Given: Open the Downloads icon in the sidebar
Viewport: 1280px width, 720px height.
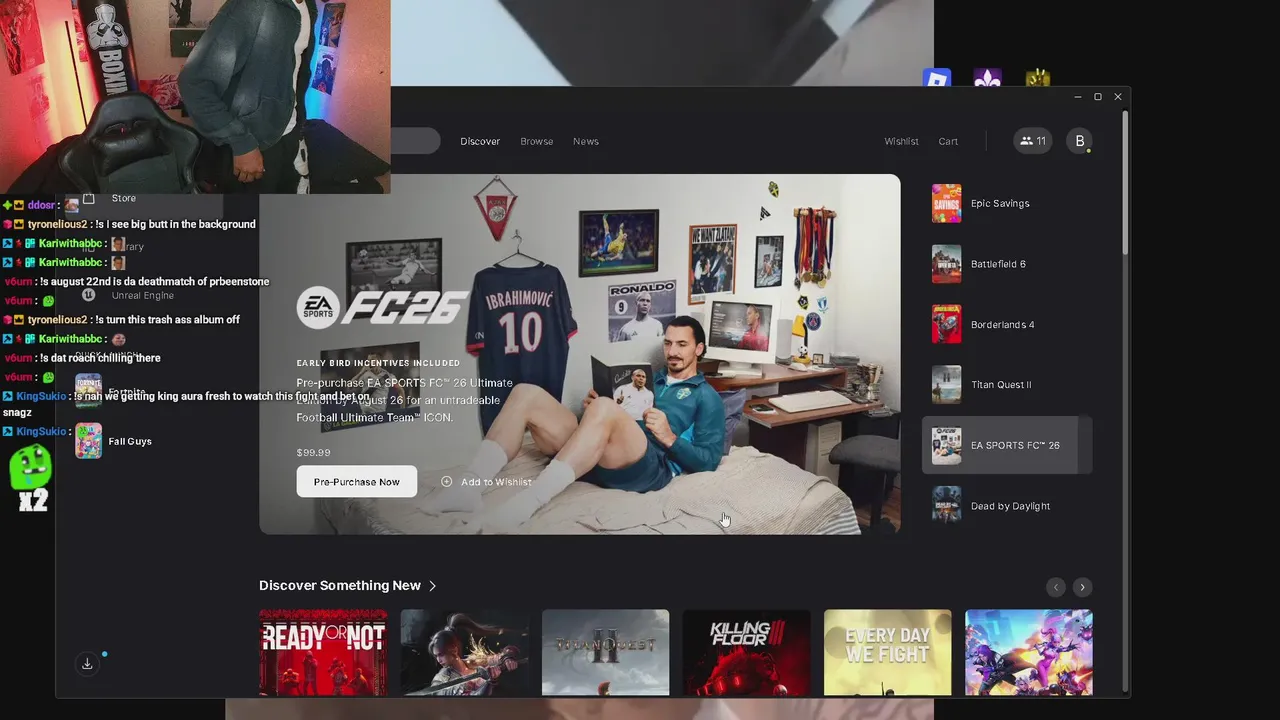Looking at the screenshot, I should [x=87, y=664].
